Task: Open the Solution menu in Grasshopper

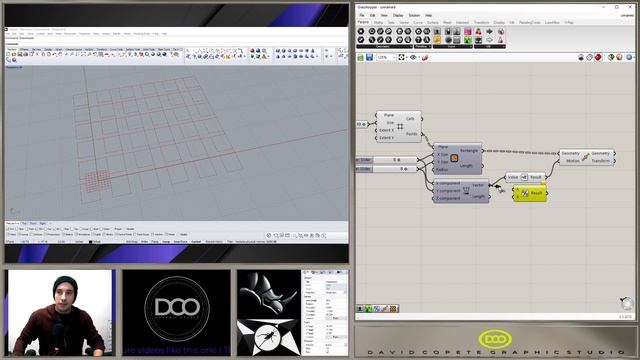Action: point(414,15)
